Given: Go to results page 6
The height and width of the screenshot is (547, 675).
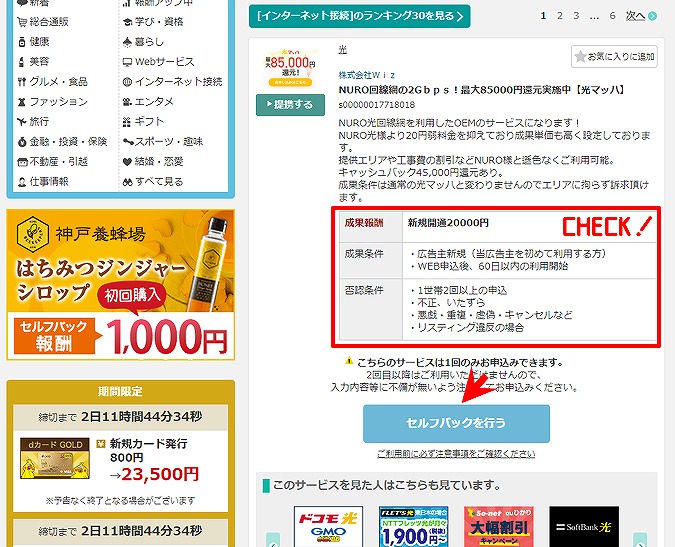Looking at the screenshot, I should [x=612, y=16].
